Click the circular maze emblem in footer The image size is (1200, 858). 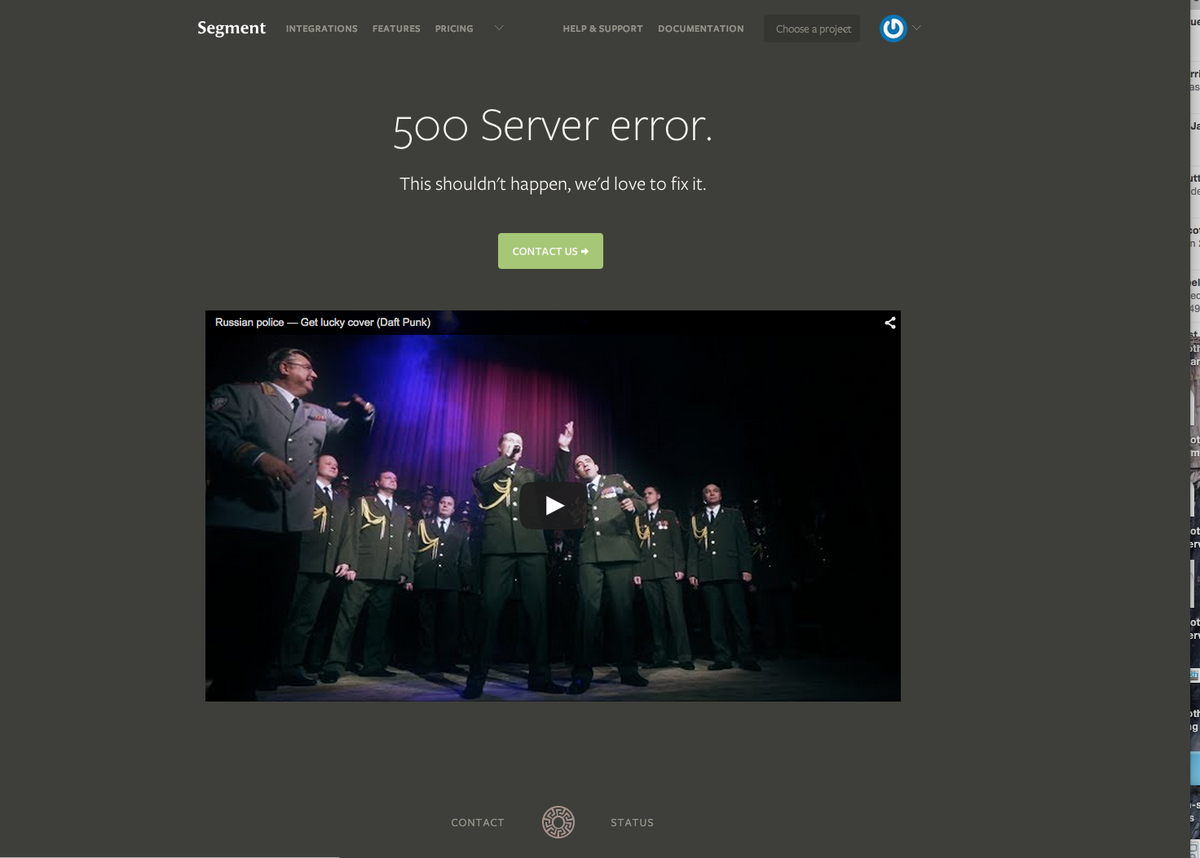(558, 822)
